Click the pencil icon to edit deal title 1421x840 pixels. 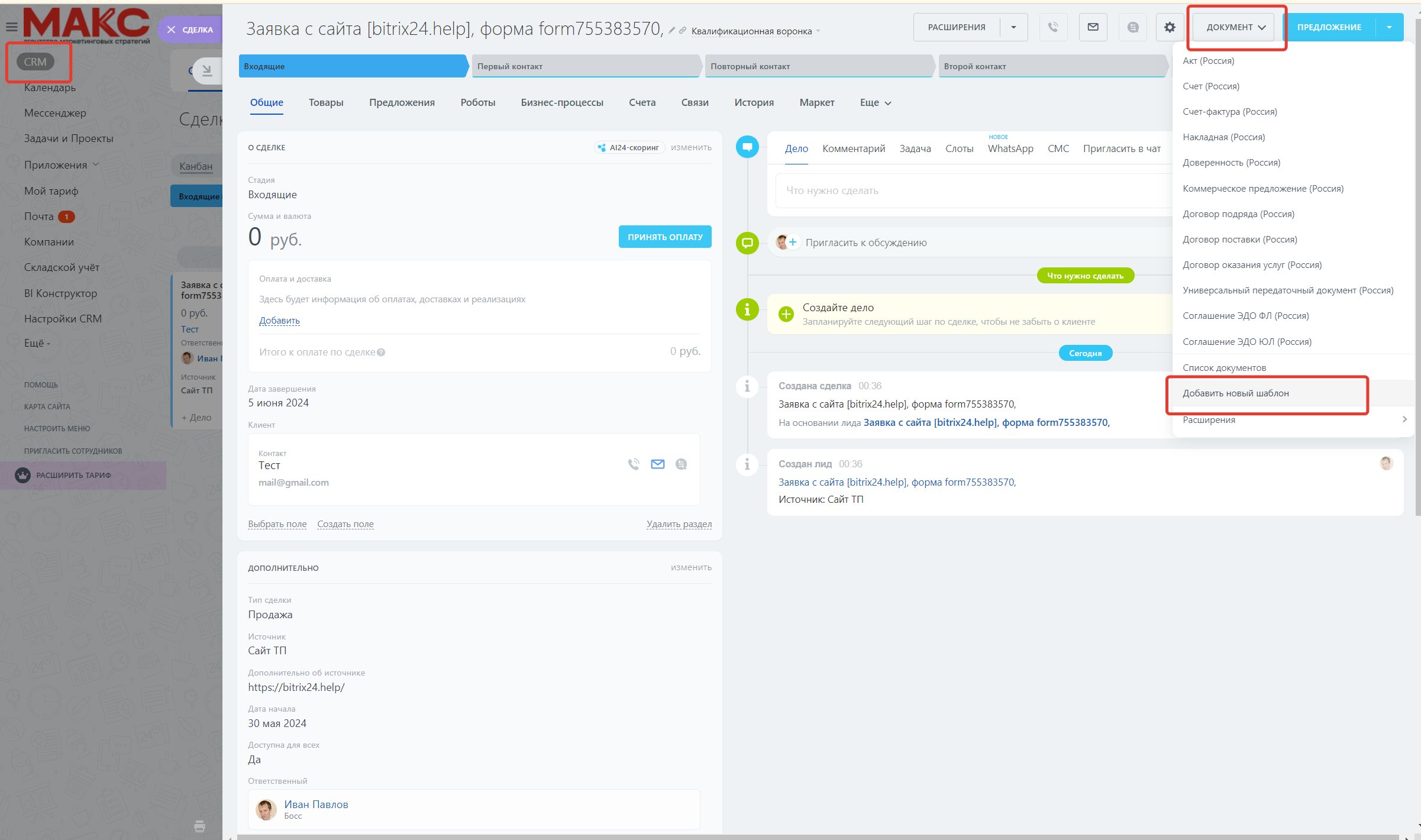(671, 31)
